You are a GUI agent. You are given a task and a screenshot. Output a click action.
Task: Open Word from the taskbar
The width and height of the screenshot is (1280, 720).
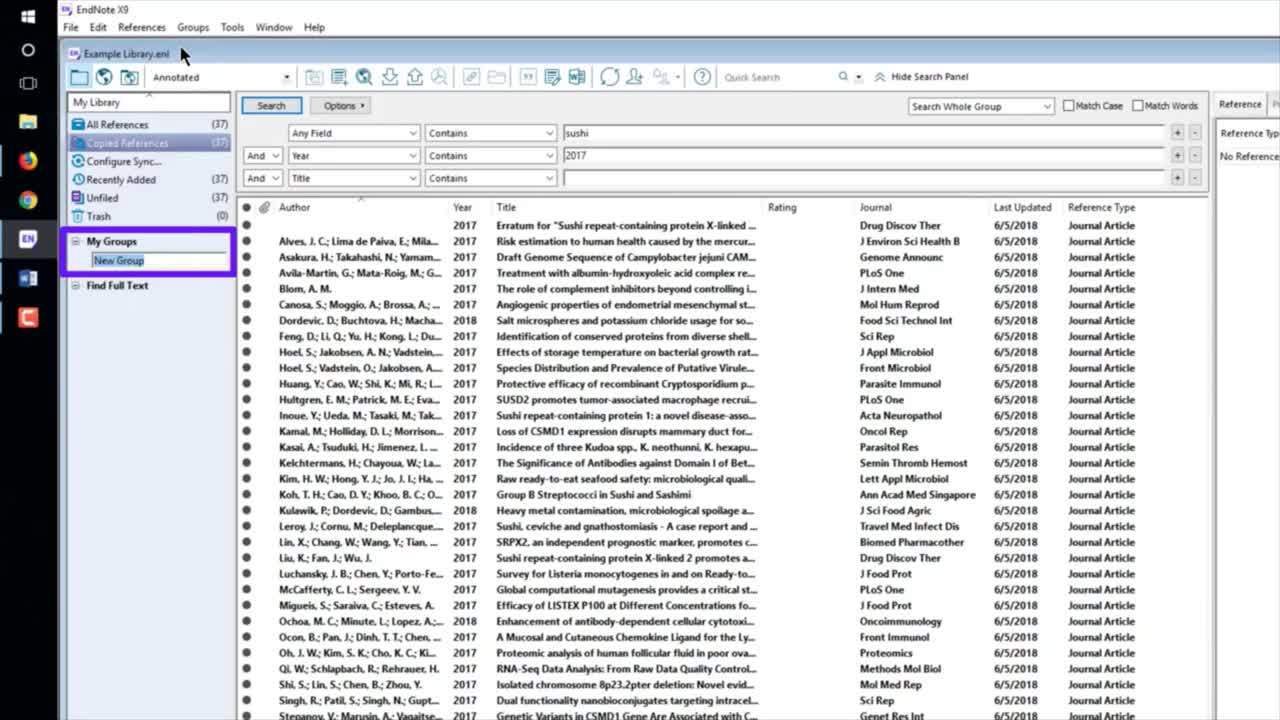(x=28, y=278)
